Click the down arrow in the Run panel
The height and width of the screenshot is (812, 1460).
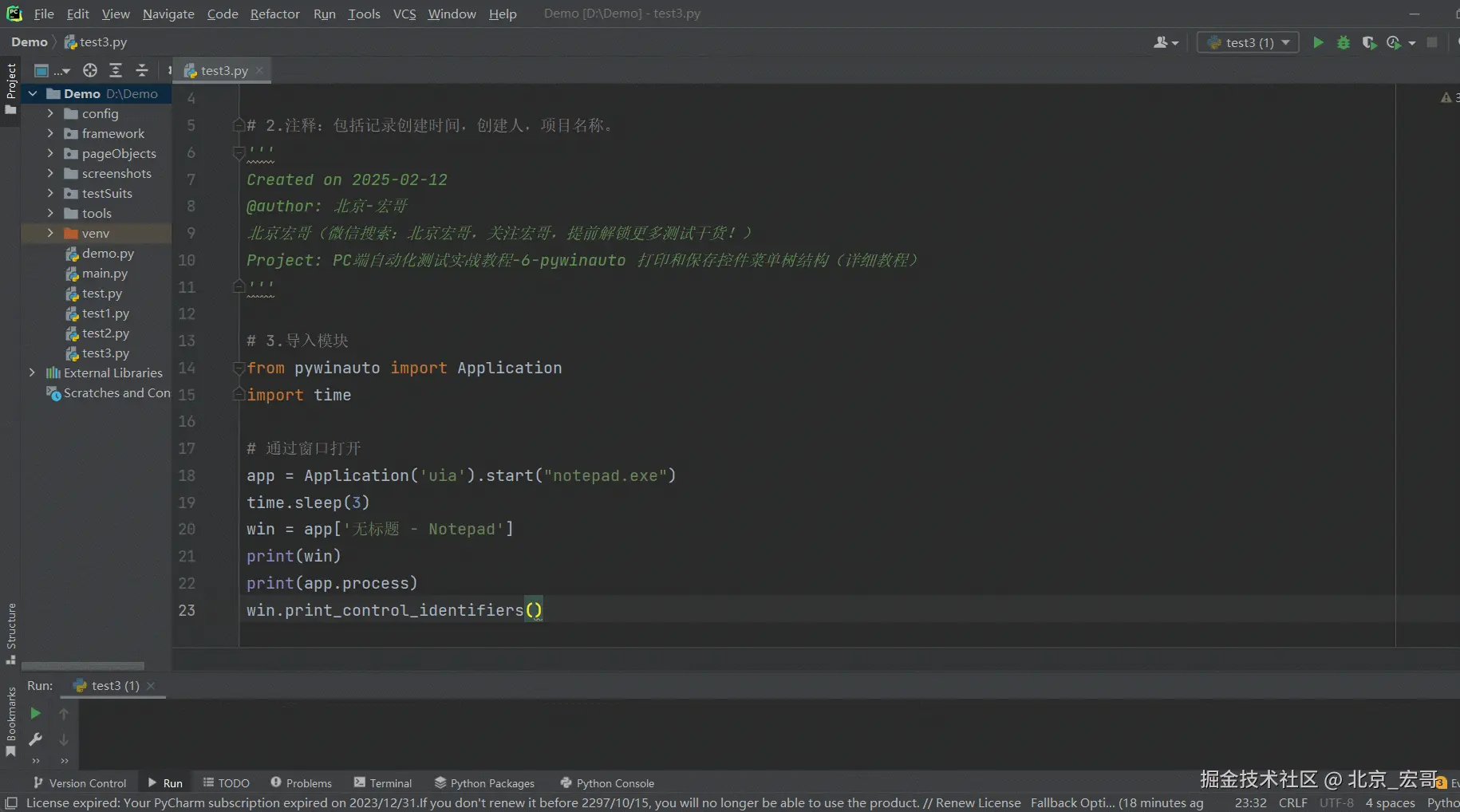pos(64,739)
